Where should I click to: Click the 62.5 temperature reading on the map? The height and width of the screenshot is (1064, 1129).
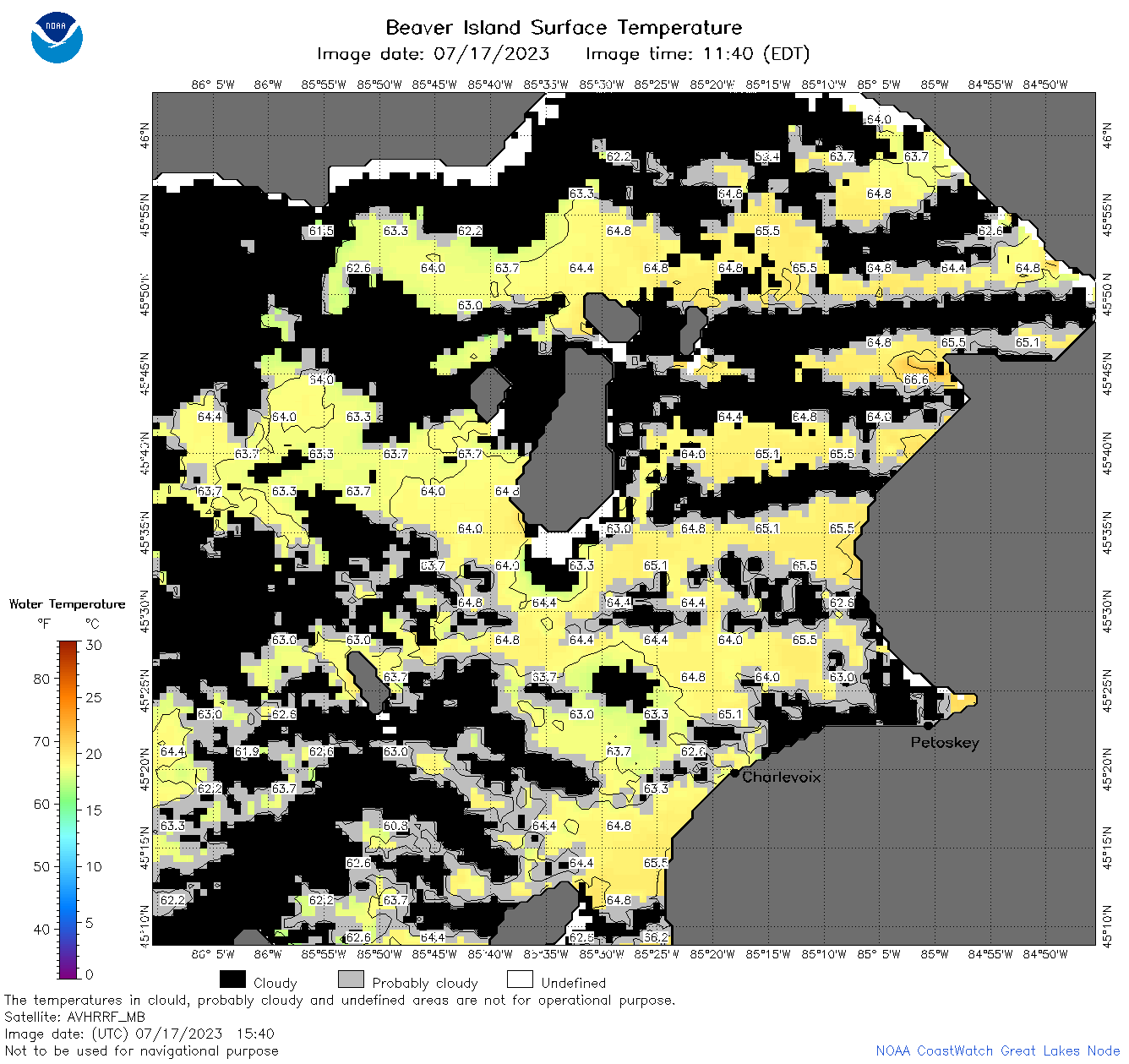581,937
